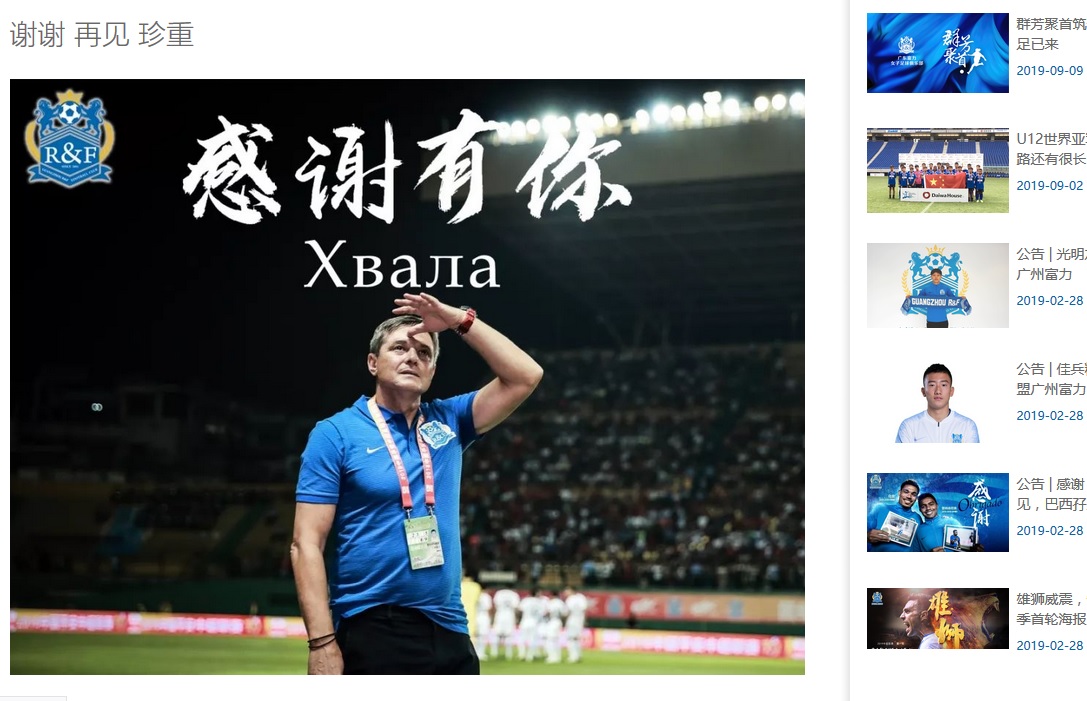Image resolution: width=1087 pixels, height=701 pixels.
Task: Open the 公告 | 感谢 farewell article link
Action: tap(1051, 494)
